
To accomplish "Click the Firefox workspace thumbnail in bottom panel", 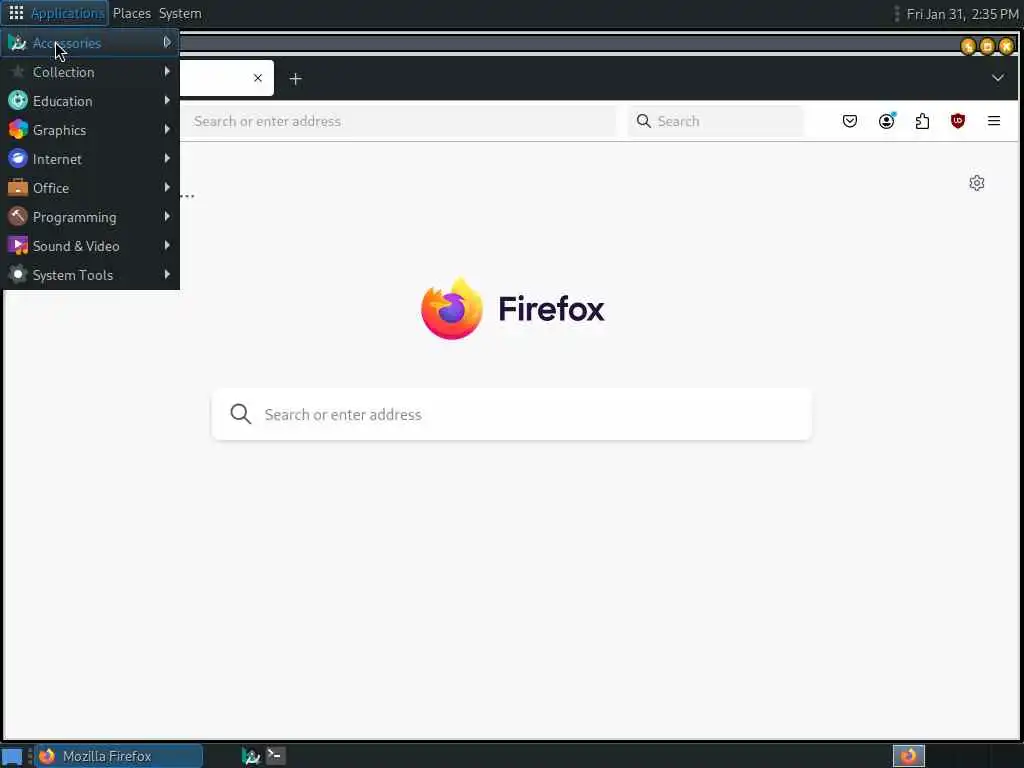I will click(x=908, y=756).
